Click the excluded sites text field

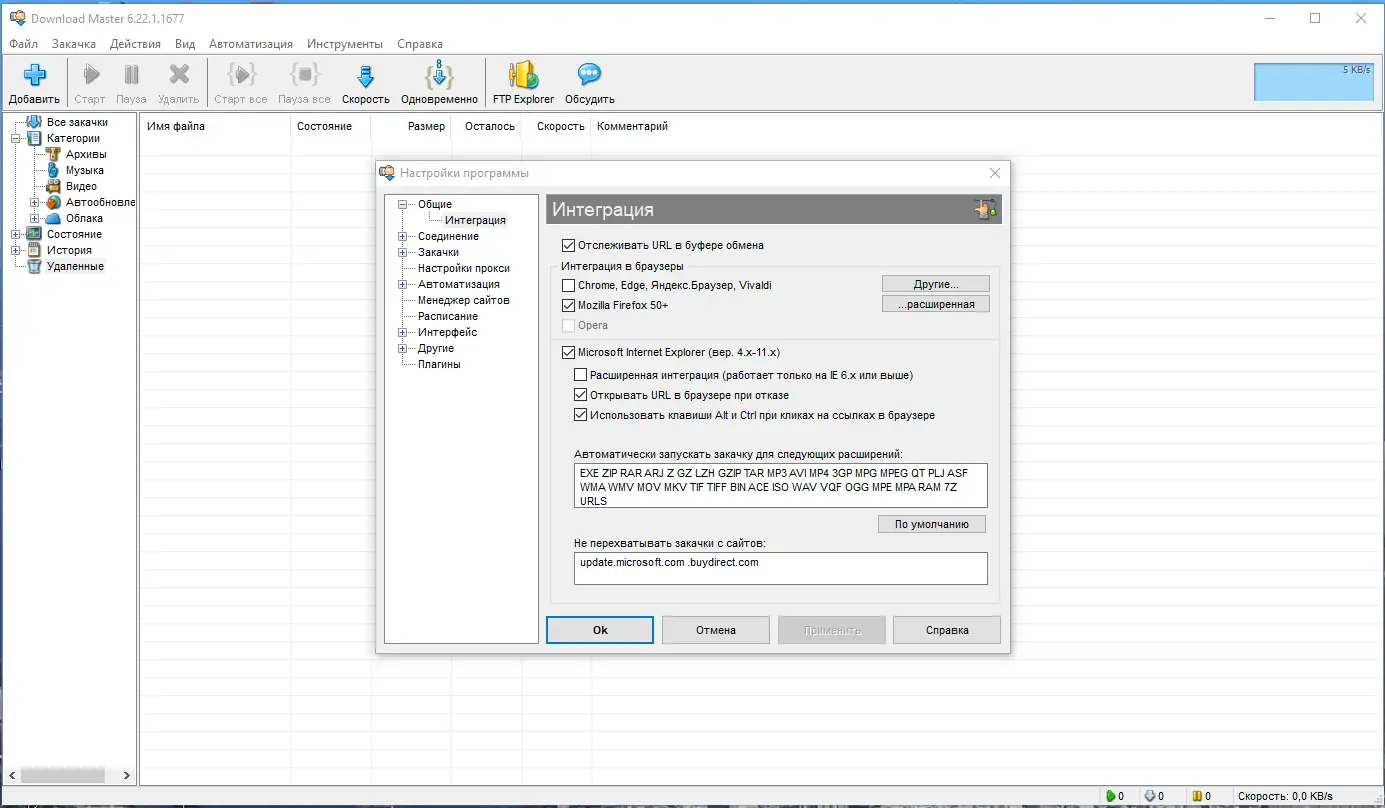coord(781,568)
